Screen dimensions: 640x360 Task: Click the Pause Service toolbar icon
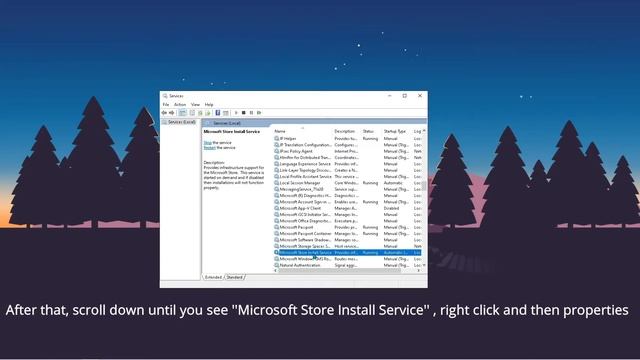pos(251,113)
